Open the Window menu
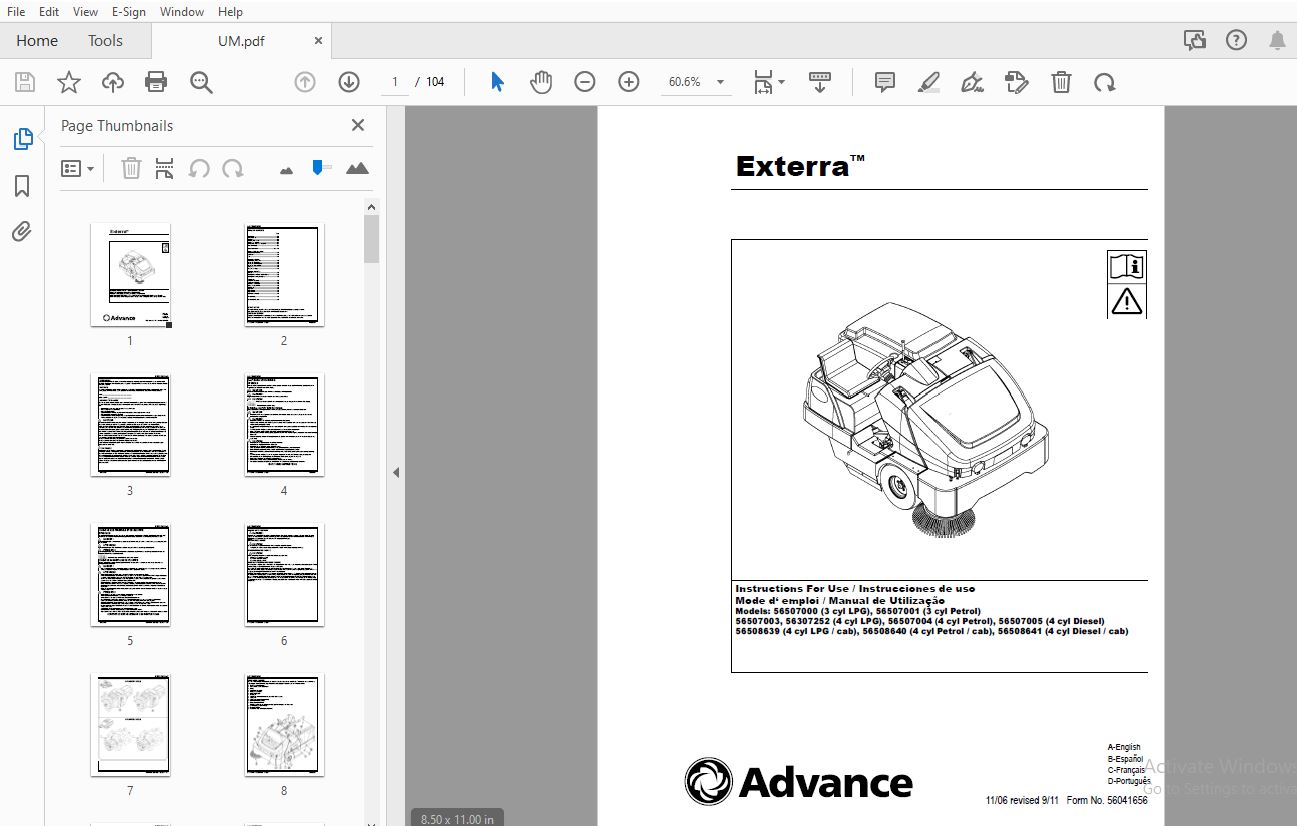The height and width of the screenshot is (826, 1297). click(x=181, y=11)
